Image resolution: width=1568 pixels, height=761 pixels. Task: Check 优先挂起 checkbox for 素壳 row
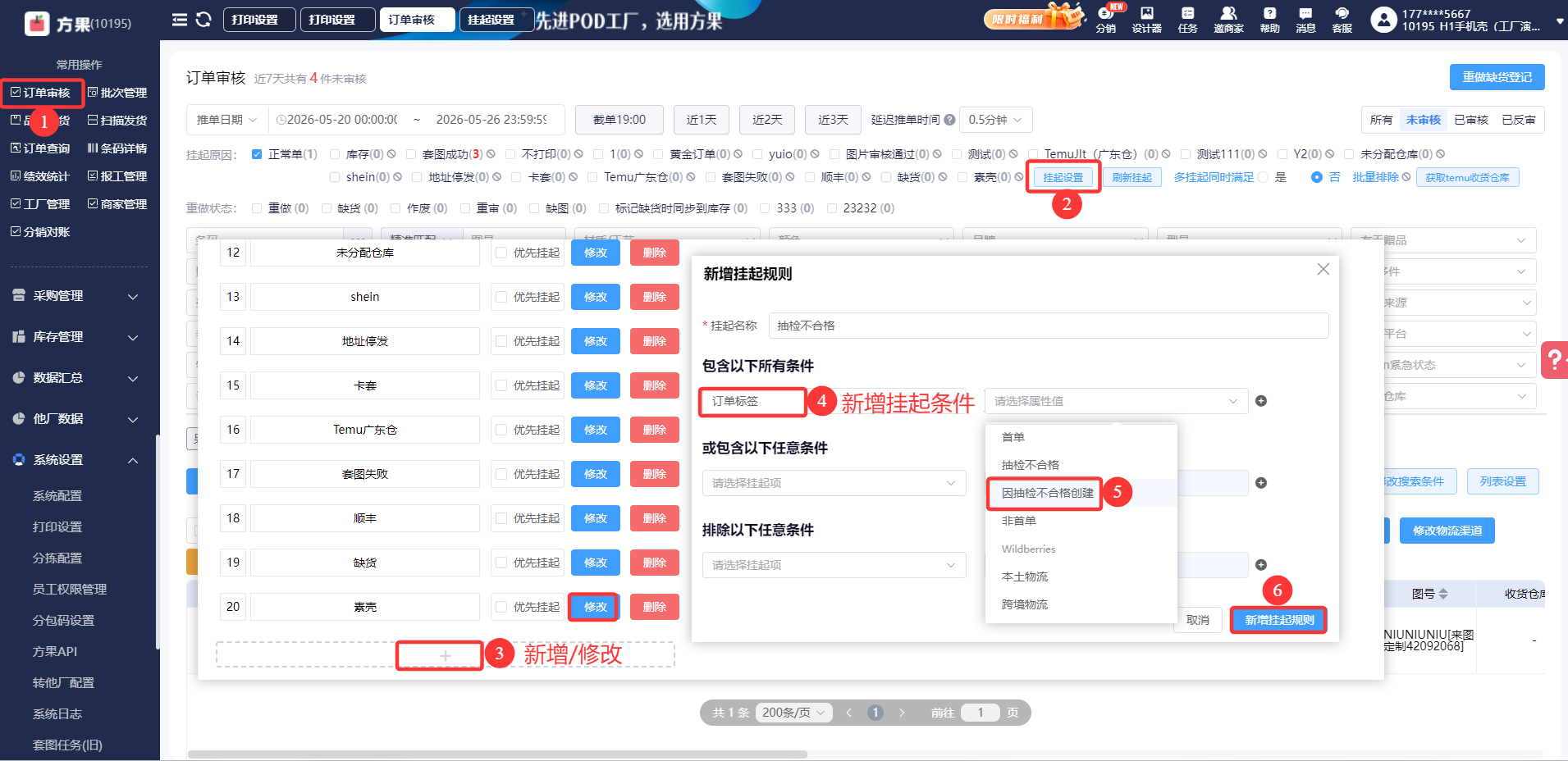[501, 607]
